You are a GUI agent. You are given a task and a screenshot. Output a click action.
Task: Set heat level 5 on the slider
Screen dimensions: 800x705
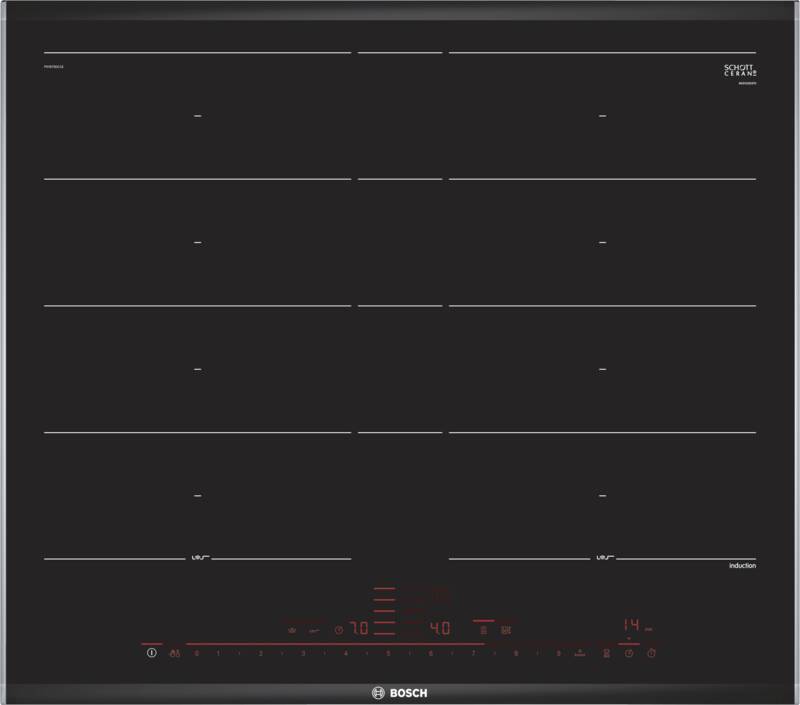[388, 653]
